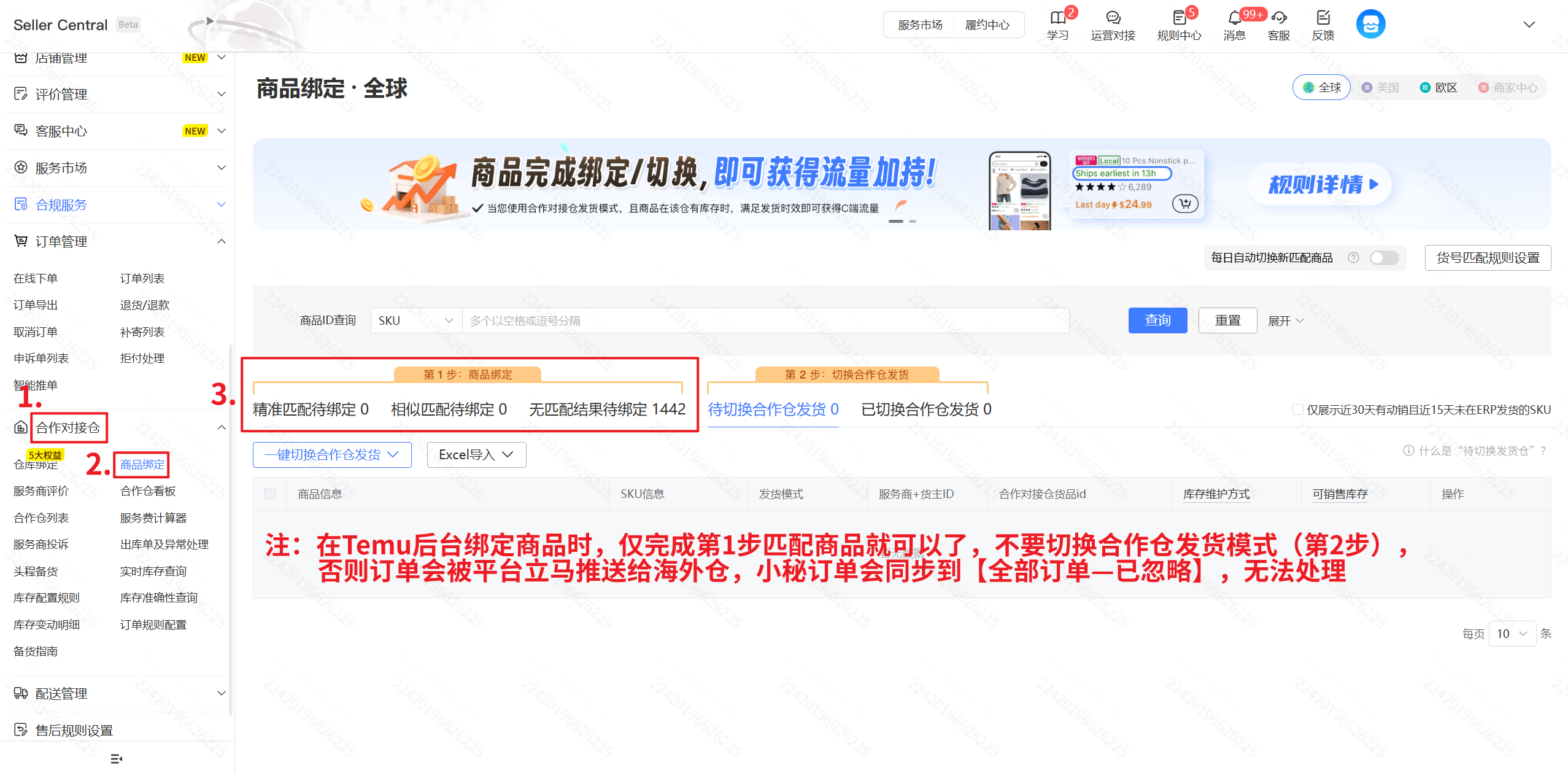This screenshot has width=1568, height=773.
Task: Open 规则中心 document icon
Action: (x=1178, y=18)
